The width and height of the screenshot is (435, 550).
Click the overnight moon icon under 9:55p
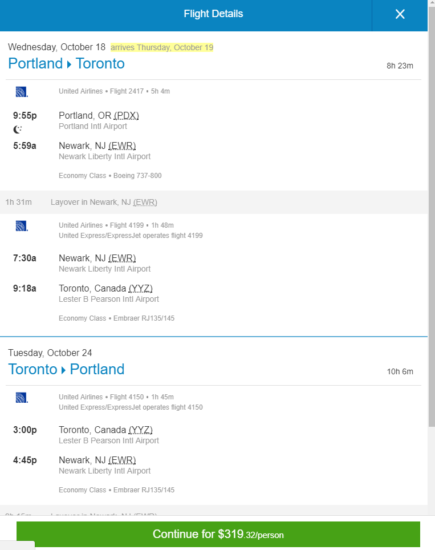tap(17, 130)
